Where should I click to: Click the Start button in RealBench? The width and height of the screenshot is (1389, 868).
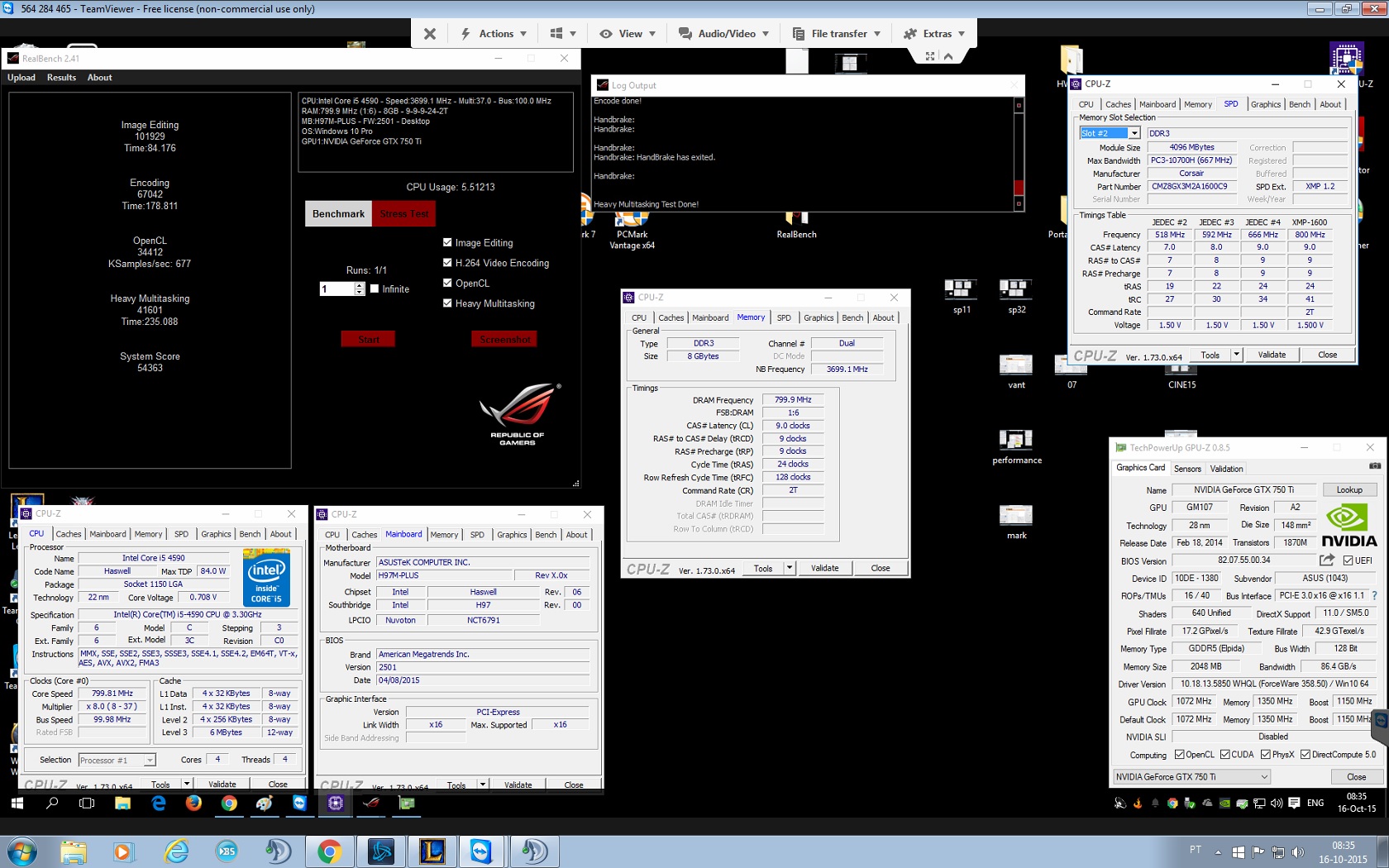(x=368, y=339)
